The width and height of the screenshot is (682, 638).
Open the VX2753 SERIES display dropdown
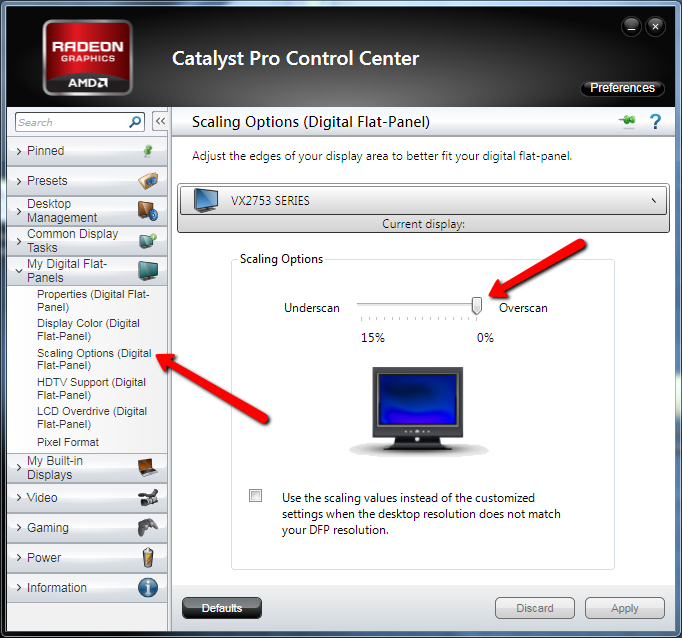click(x=423, y=200)
